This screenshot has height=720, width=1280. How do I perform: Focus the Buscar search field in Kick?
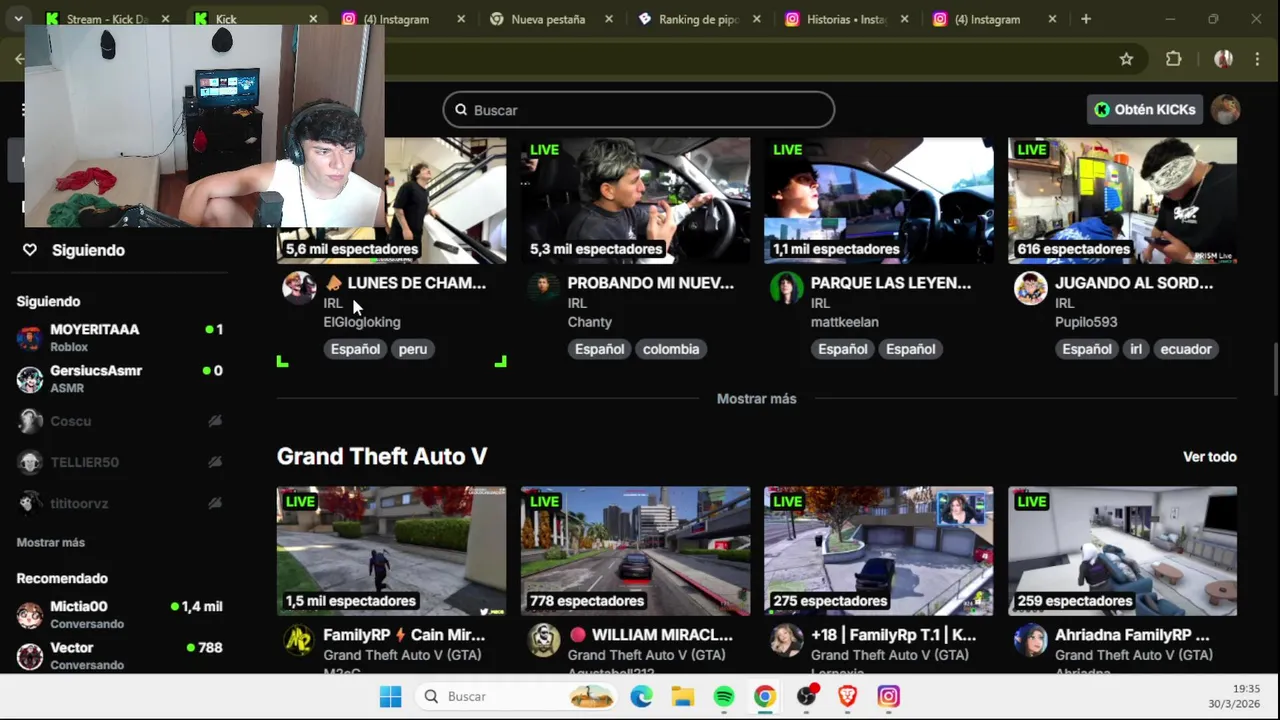pyautogui.click(x=639, y=110)
